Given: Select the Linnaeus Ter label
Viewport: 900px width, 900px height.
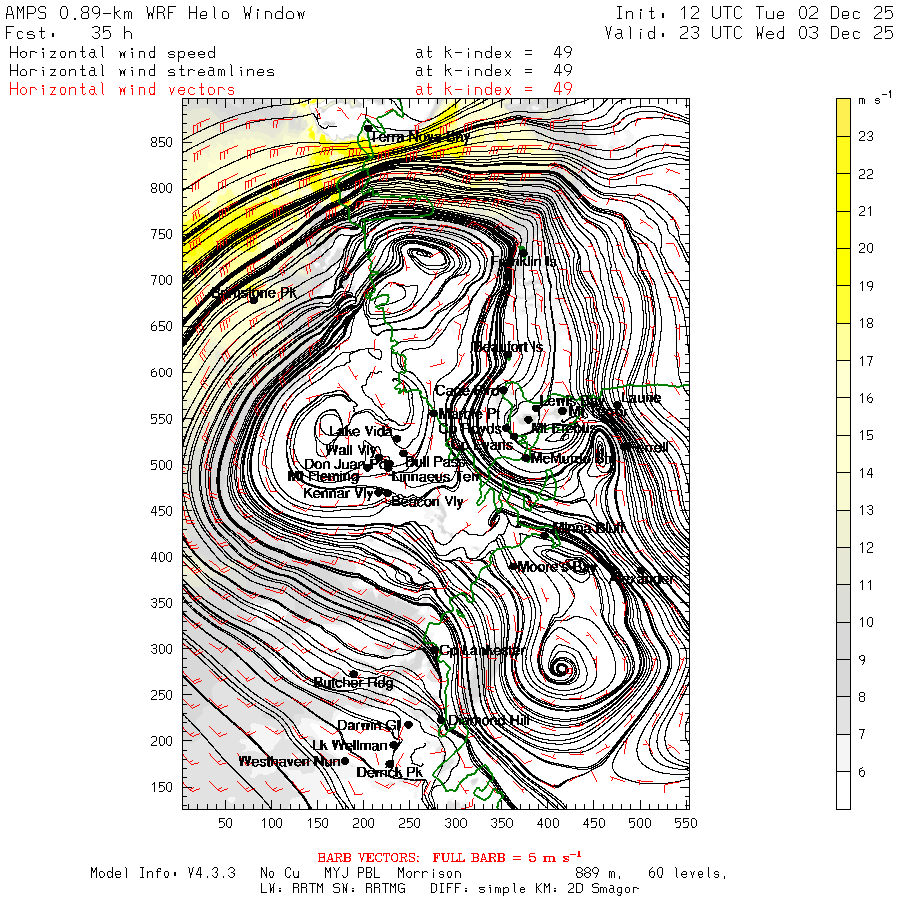Looking at the screenshot, I should pos(436,476).
